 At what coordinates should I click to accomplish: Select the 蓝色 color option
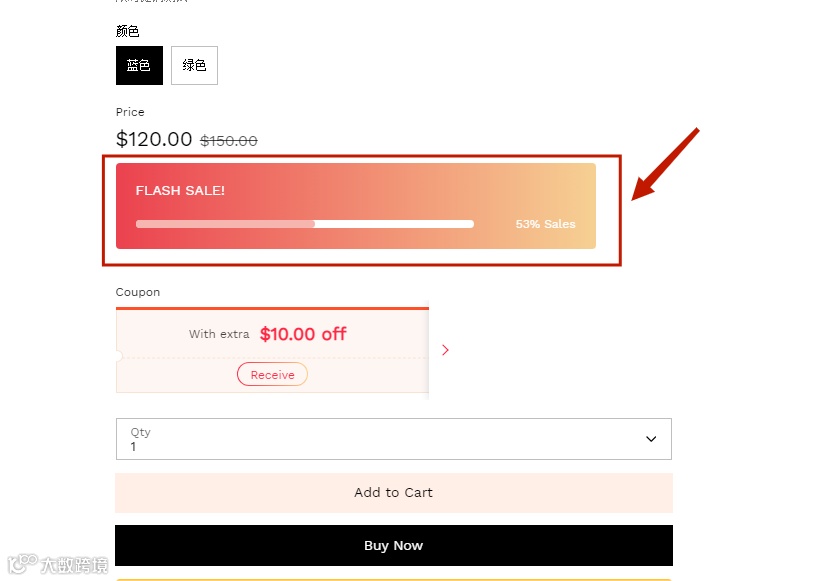point(139,66)
